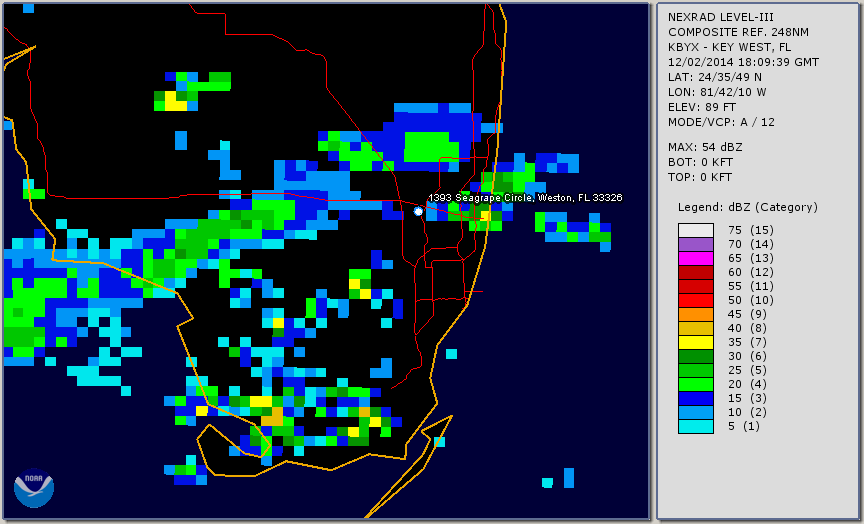The height and width of the screenshot is (524, 864).
Task: Click the 5 (1) legend label
Action: [743, 426]
